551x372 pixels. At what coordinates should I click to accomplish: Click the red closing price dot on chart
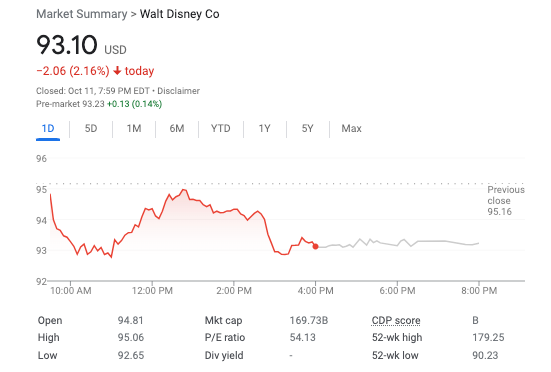click(x=316, y=247)
